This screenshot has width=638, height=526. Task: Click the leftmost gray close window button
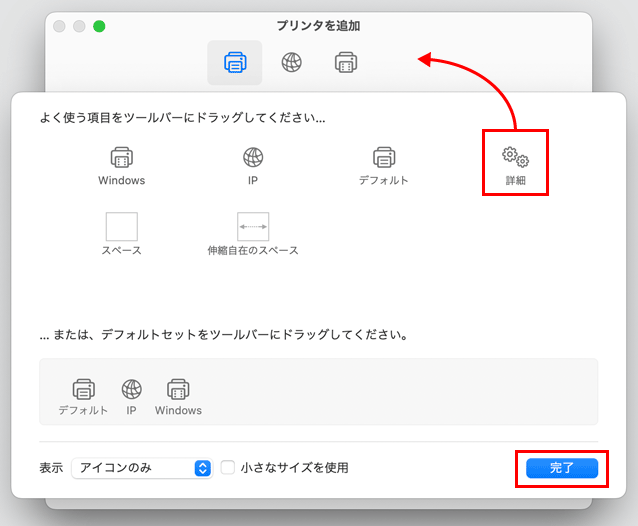coord(60,26)
